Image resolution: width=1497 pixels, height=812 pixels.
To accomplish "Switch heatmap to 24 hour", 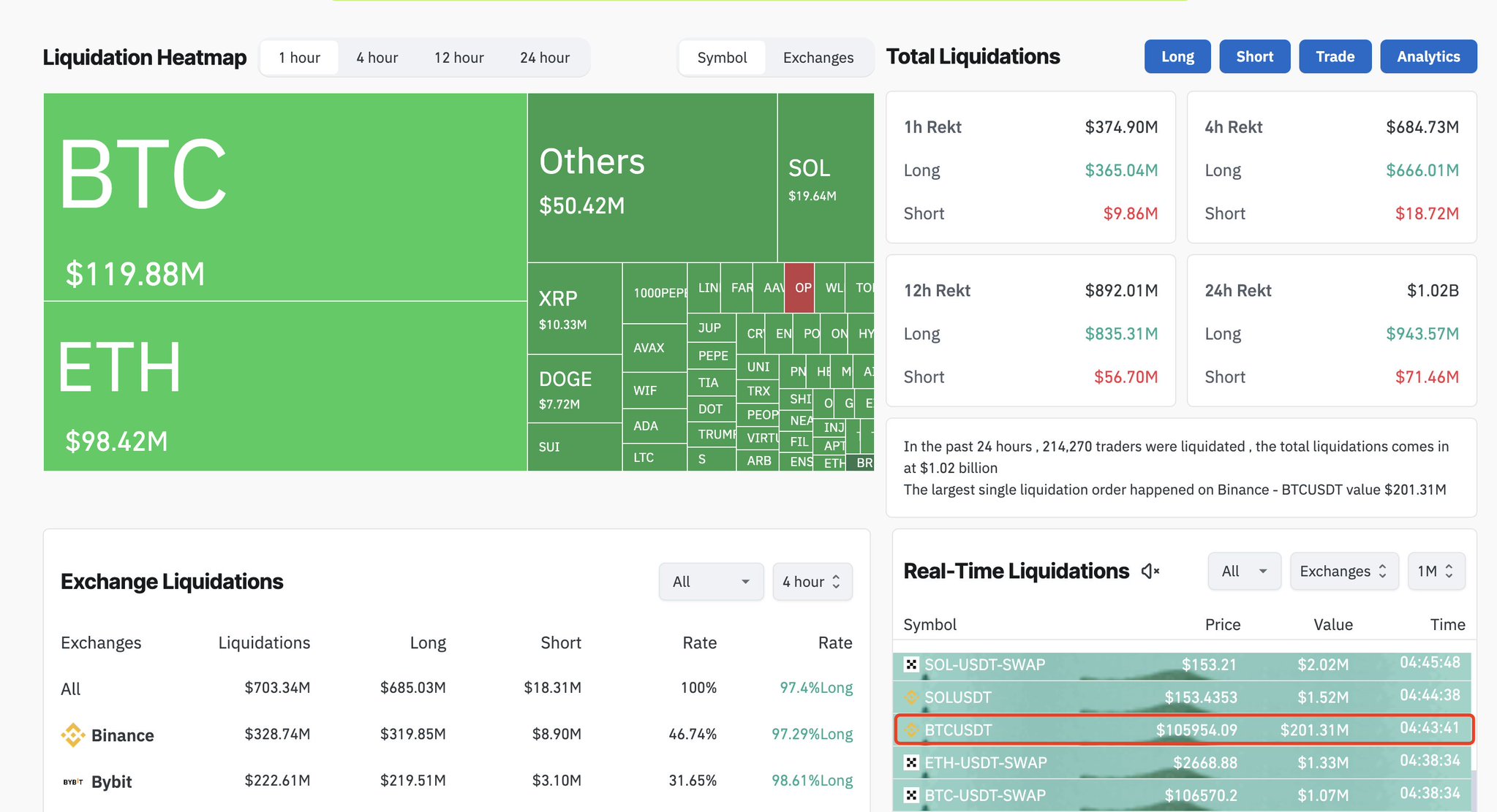I will pos(545,58).
